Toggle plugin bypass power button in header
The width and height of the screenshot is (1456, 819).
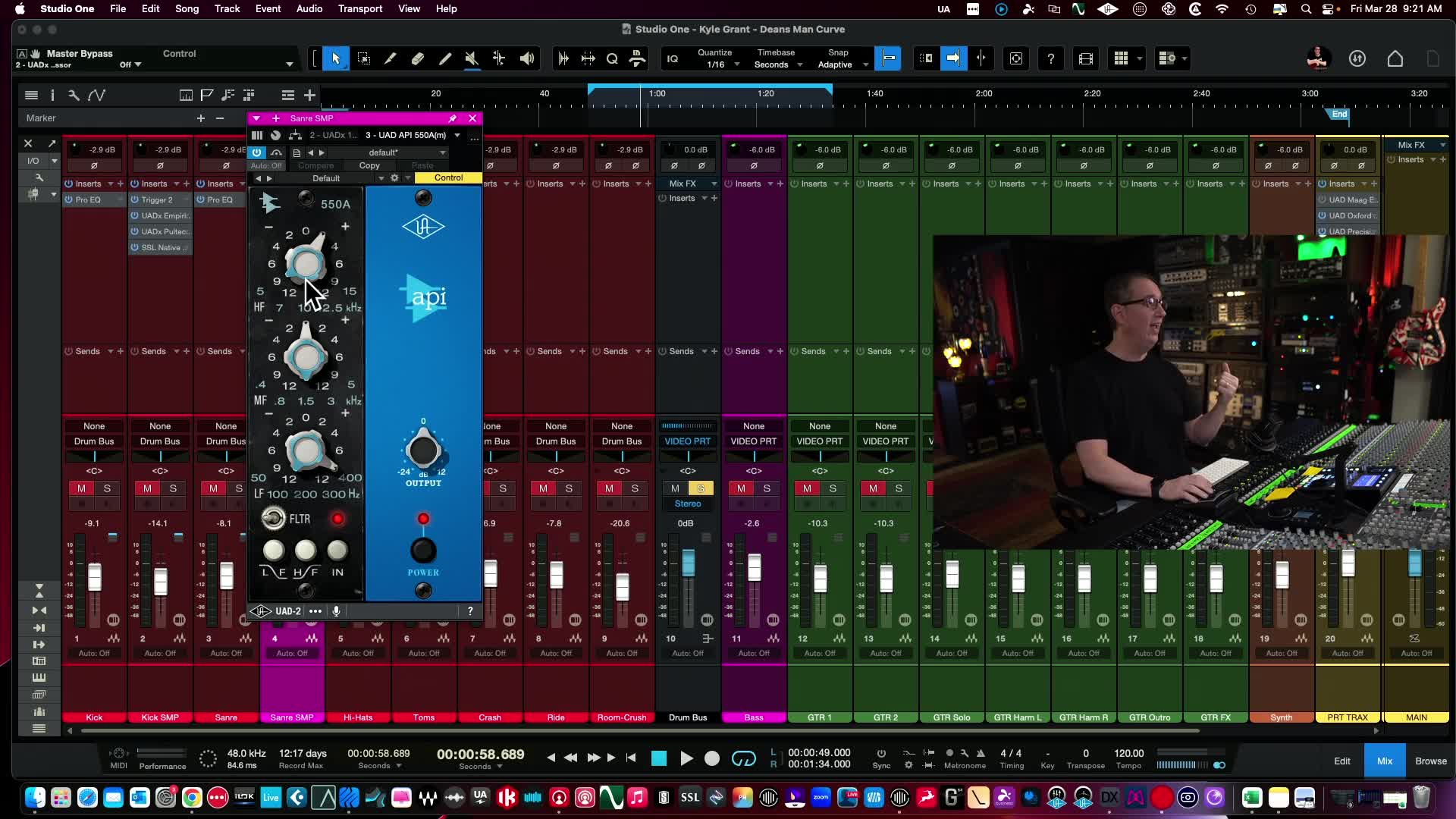click(x=256, y=152)
